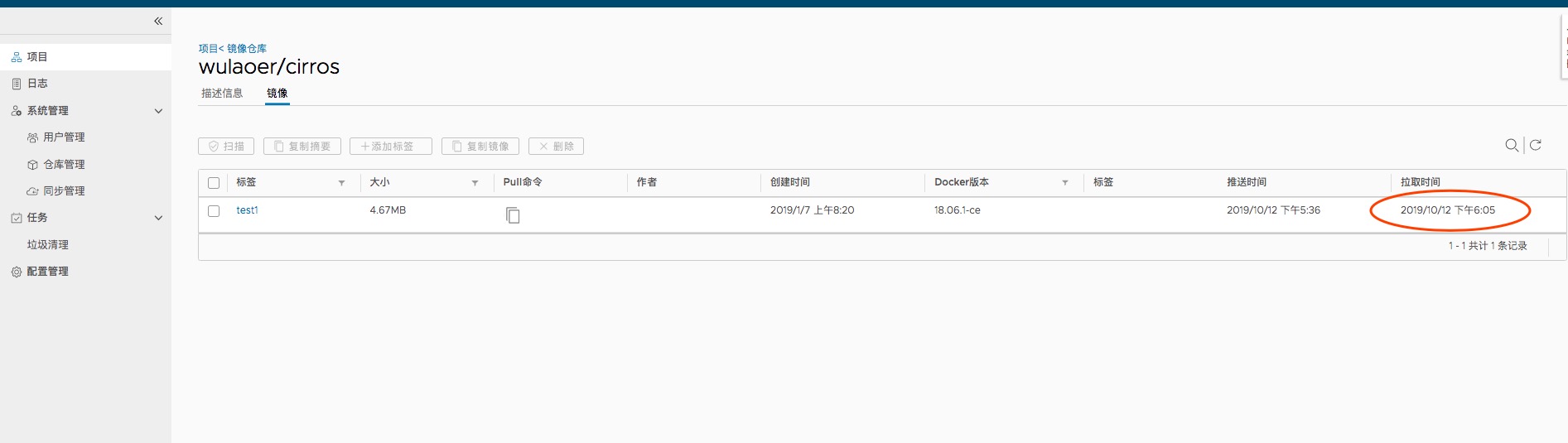Switch to the 描述信息 tab
The image size is (1568, 443).
tap(222, 94)
